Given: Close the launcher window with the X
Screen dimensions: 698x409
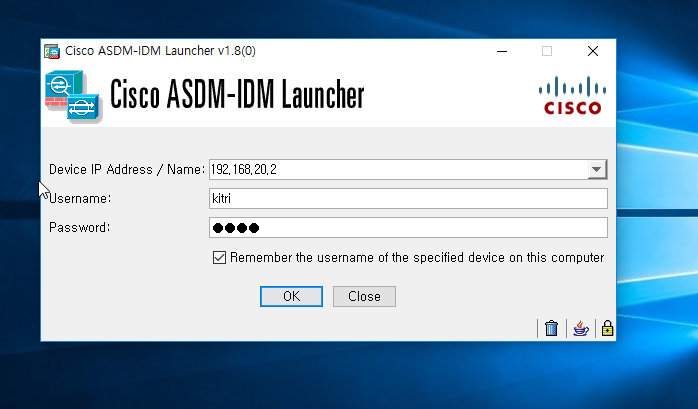Looking at the screenshot, I should pos(592,51).
